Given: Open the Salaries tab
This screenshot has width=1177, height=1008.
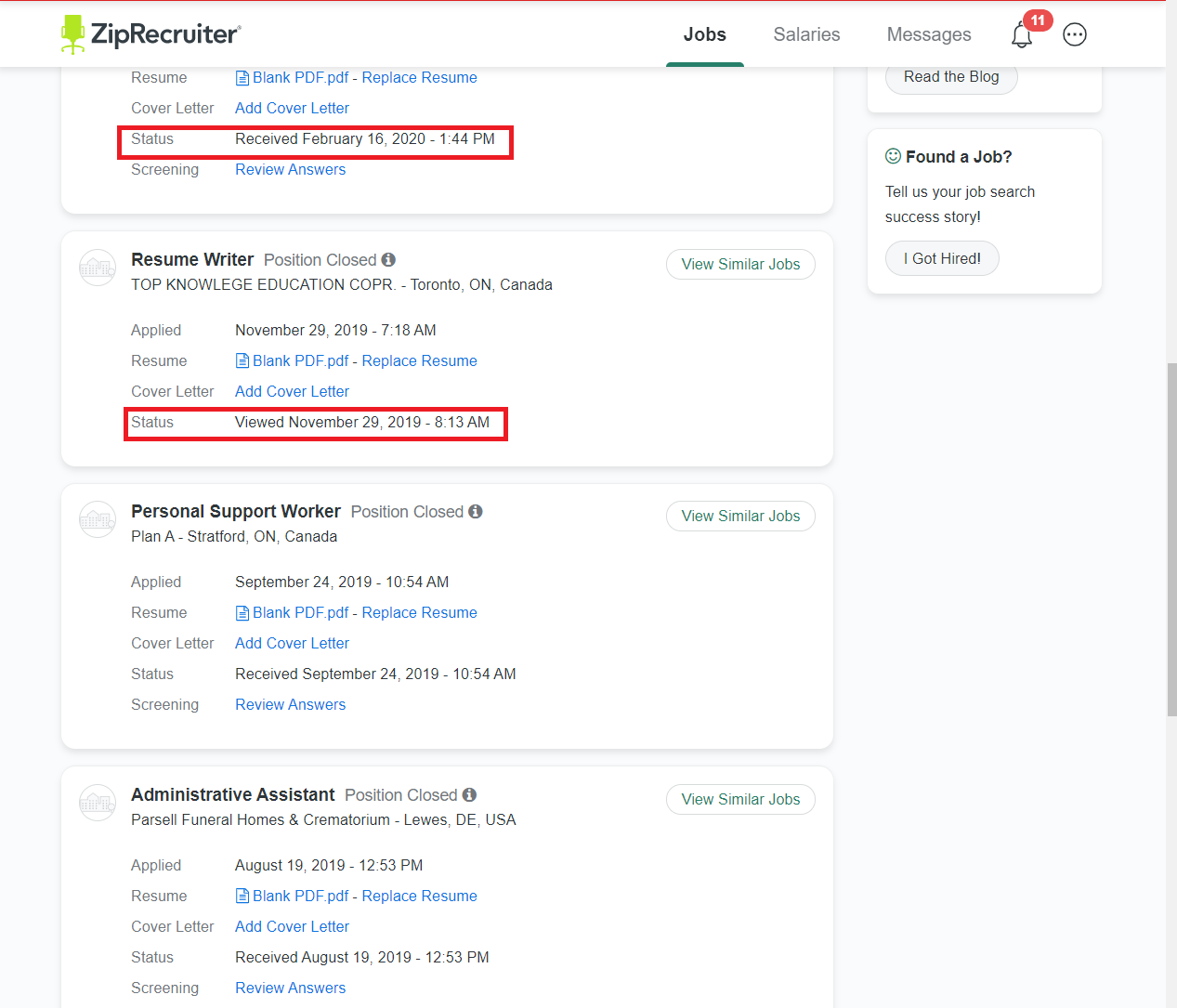Looking at the screenshot, I should (806, 34).
